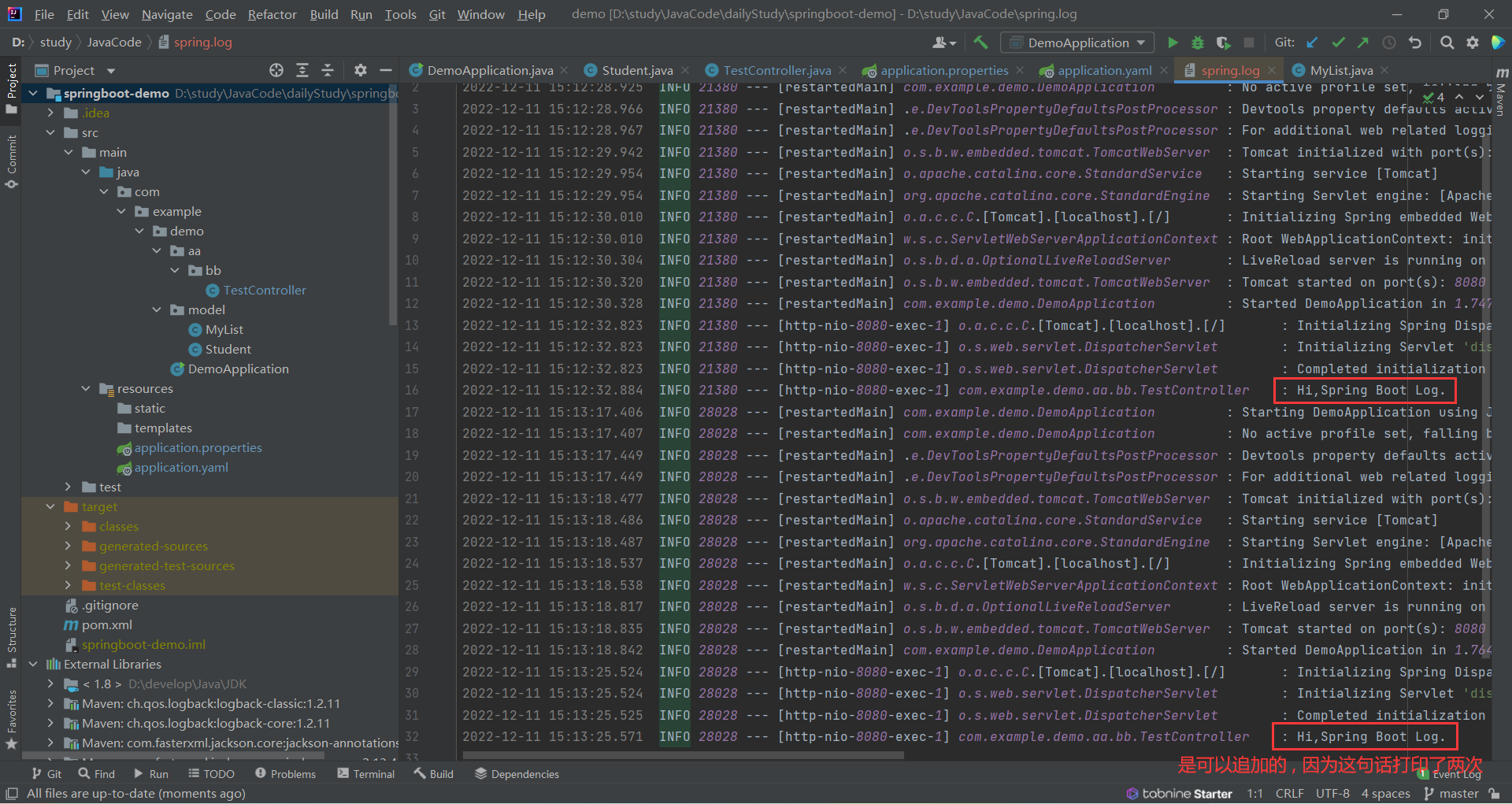Collapse the resources folder node
The width and height of the screenshot is (1512, 804).
pos(86,388)
